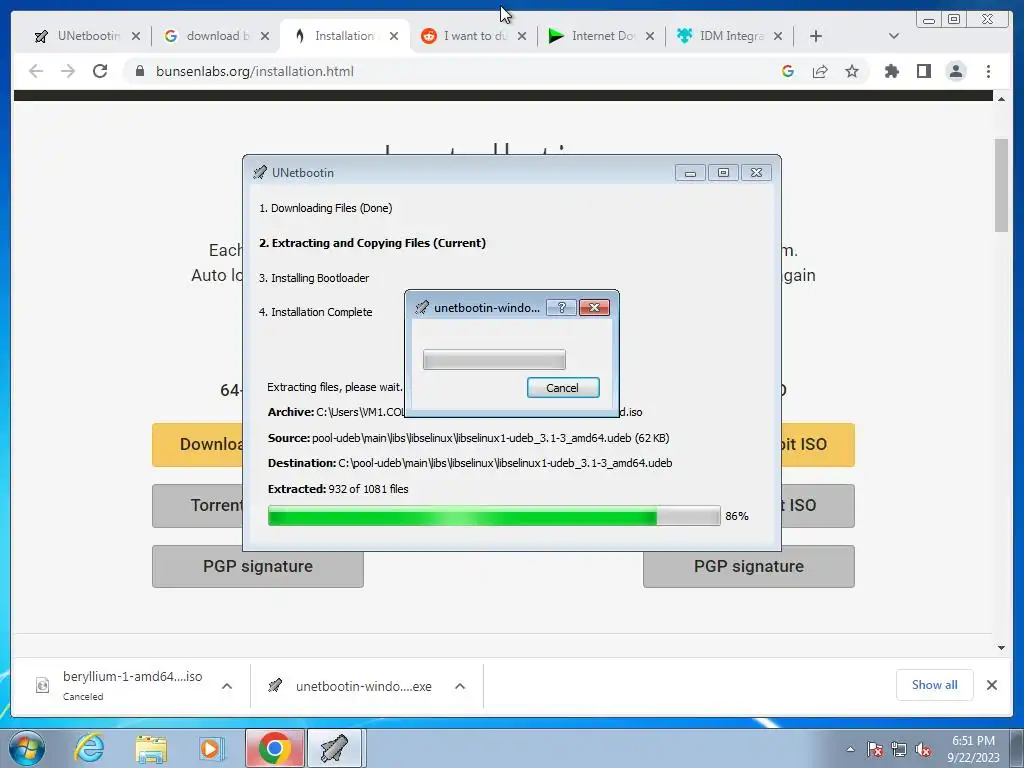The image size is (1024, 768).
Task: Click the left yellow Download button
Action: click(x=197, y=445)
